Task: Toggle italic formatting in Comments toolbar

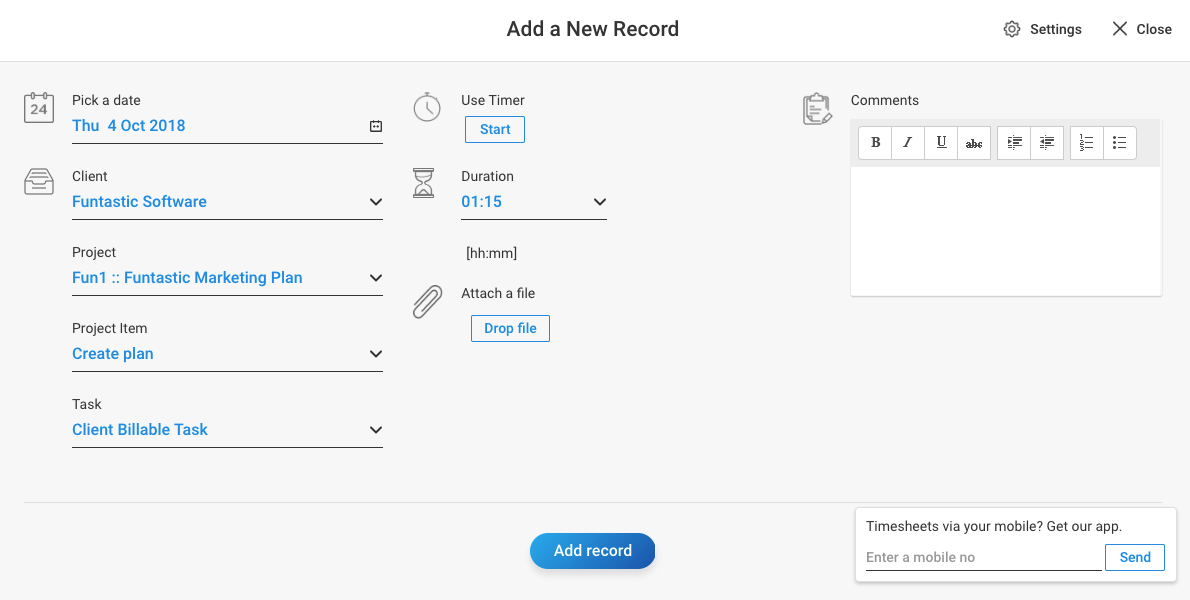Action: pyautogui.click(x=908, y=143)
